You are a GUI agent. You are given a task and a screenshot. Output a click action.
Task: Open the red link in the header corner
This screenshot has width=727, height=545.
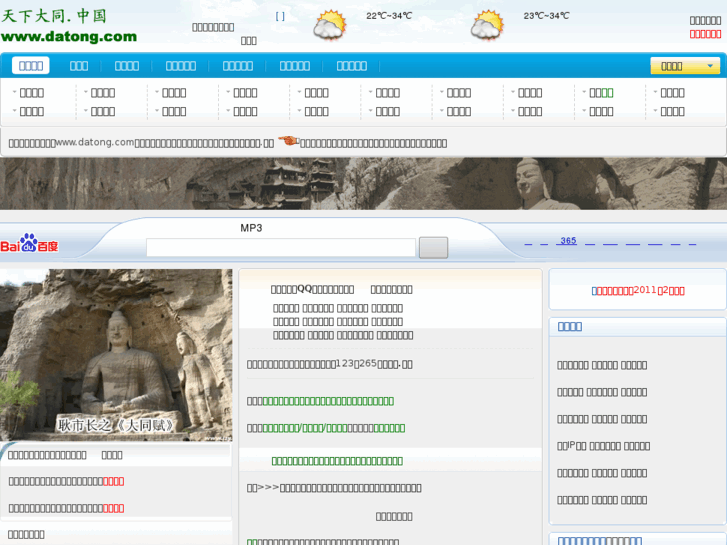coord(705,34)
